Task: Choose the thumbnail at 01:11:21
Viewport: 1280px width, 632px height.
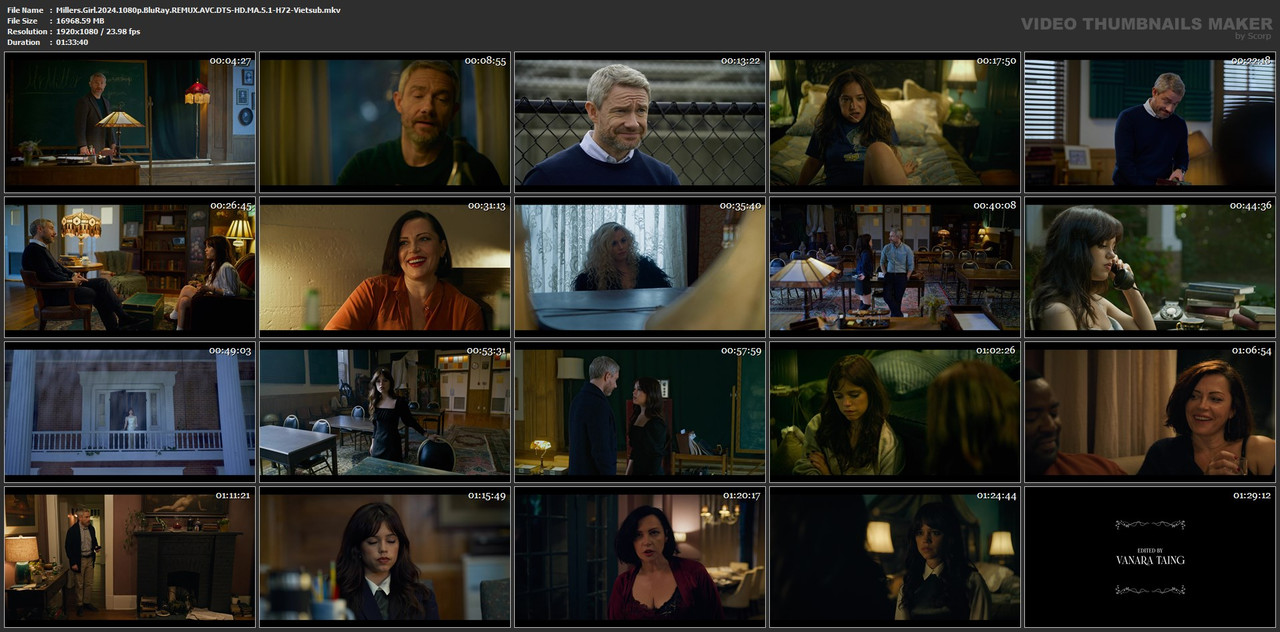Action: [x=130, y=556]
